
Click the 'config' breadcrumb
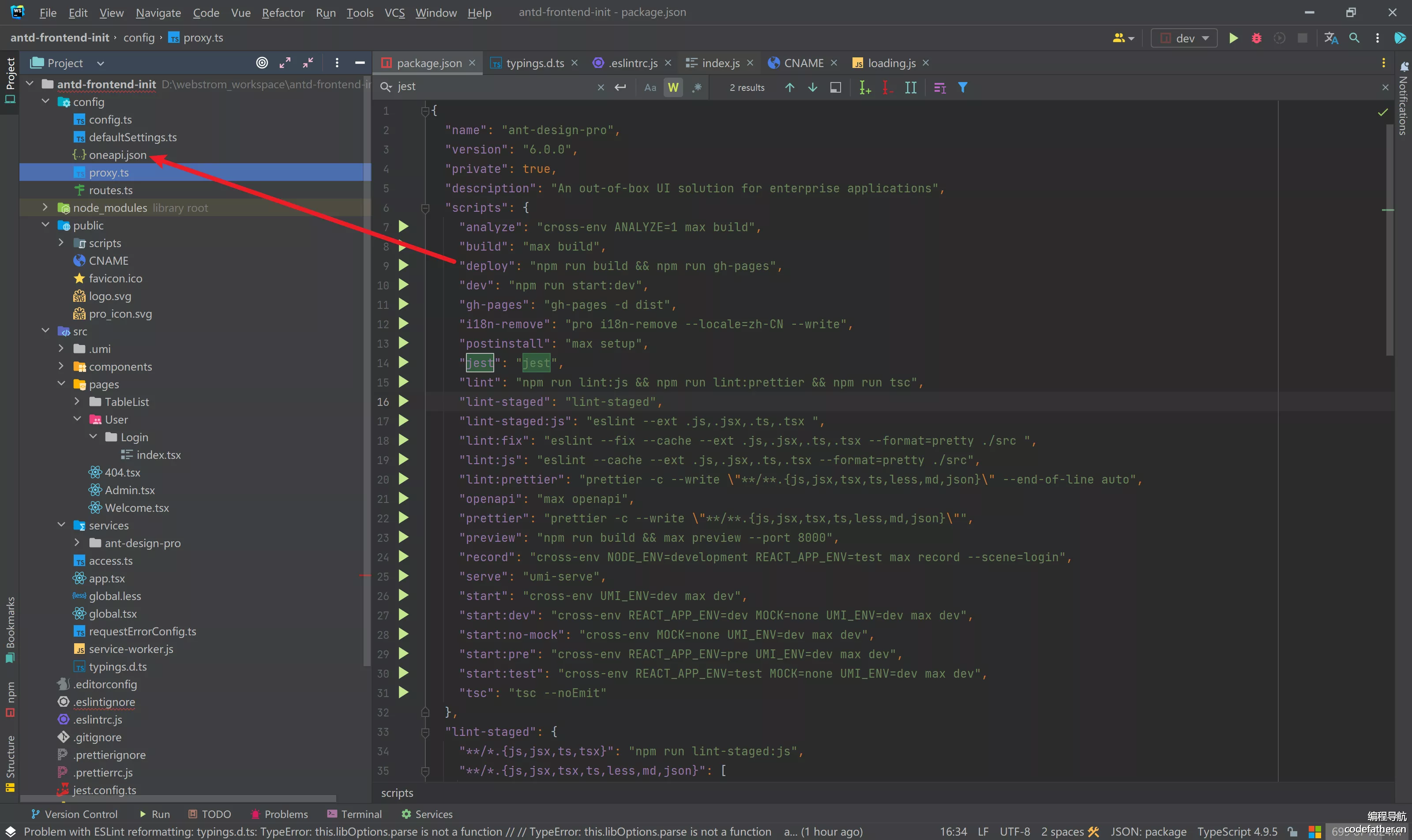point(139,38)
